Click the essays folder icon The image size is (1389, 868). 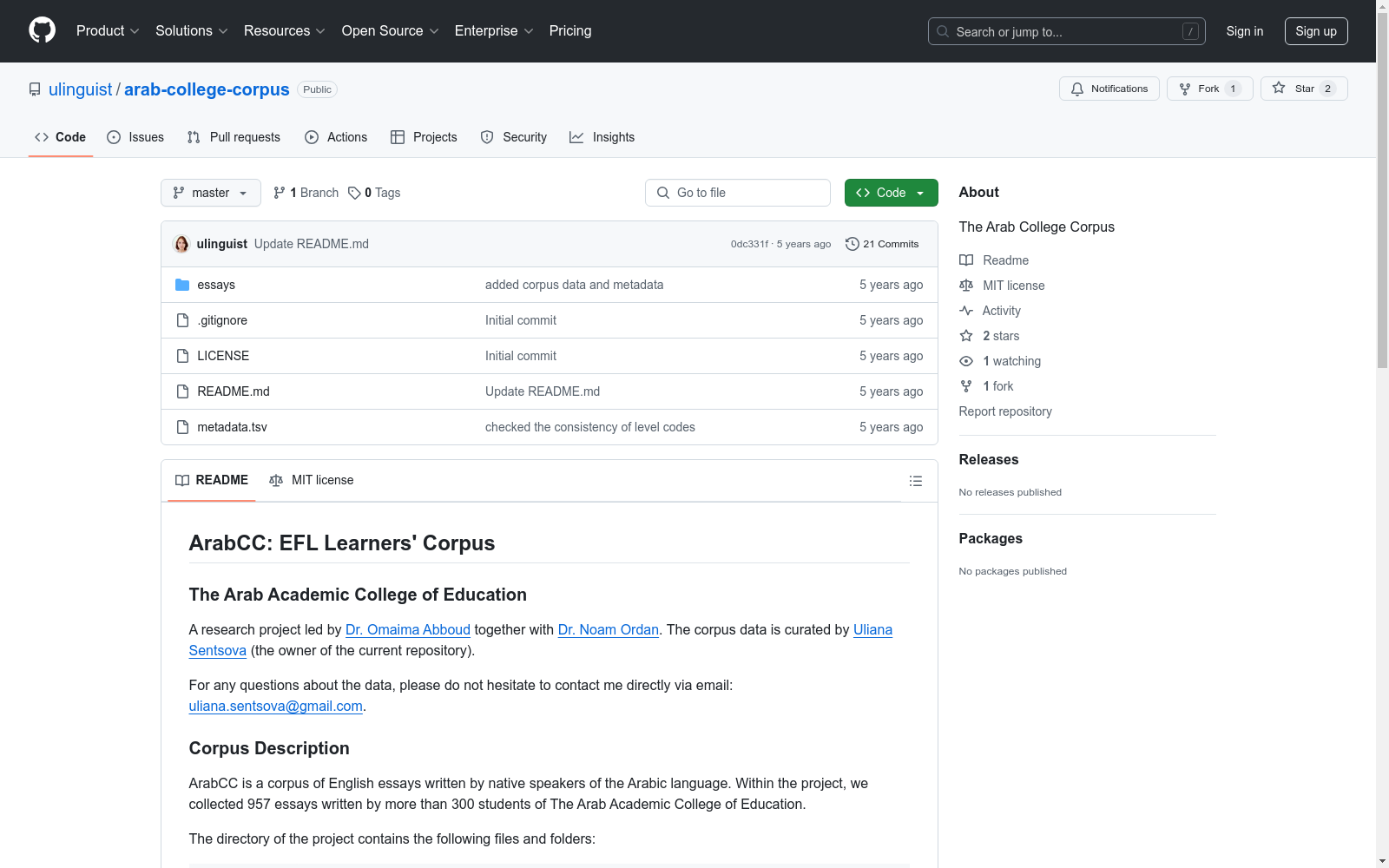[x=182, y=285]
